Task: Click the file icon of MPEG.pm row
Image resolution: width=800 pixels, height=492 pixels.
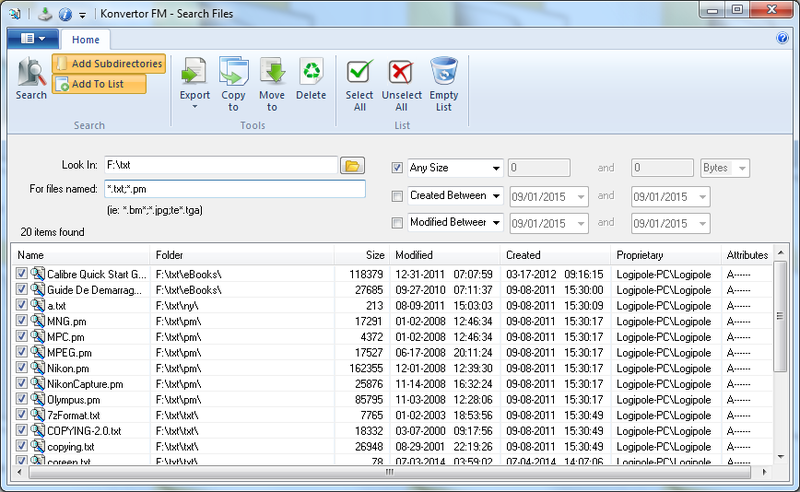Action: click(x=37, y=352)
